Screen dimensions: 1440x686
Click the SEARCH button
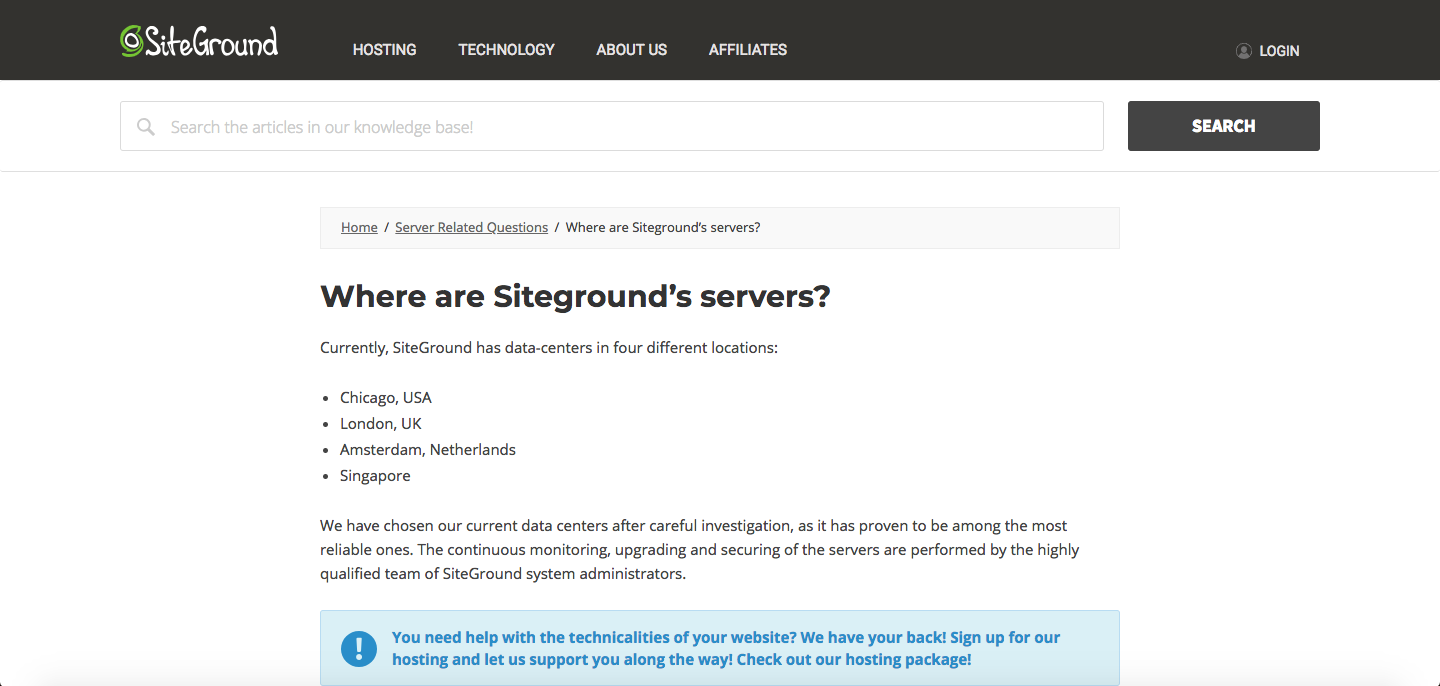1223,126
